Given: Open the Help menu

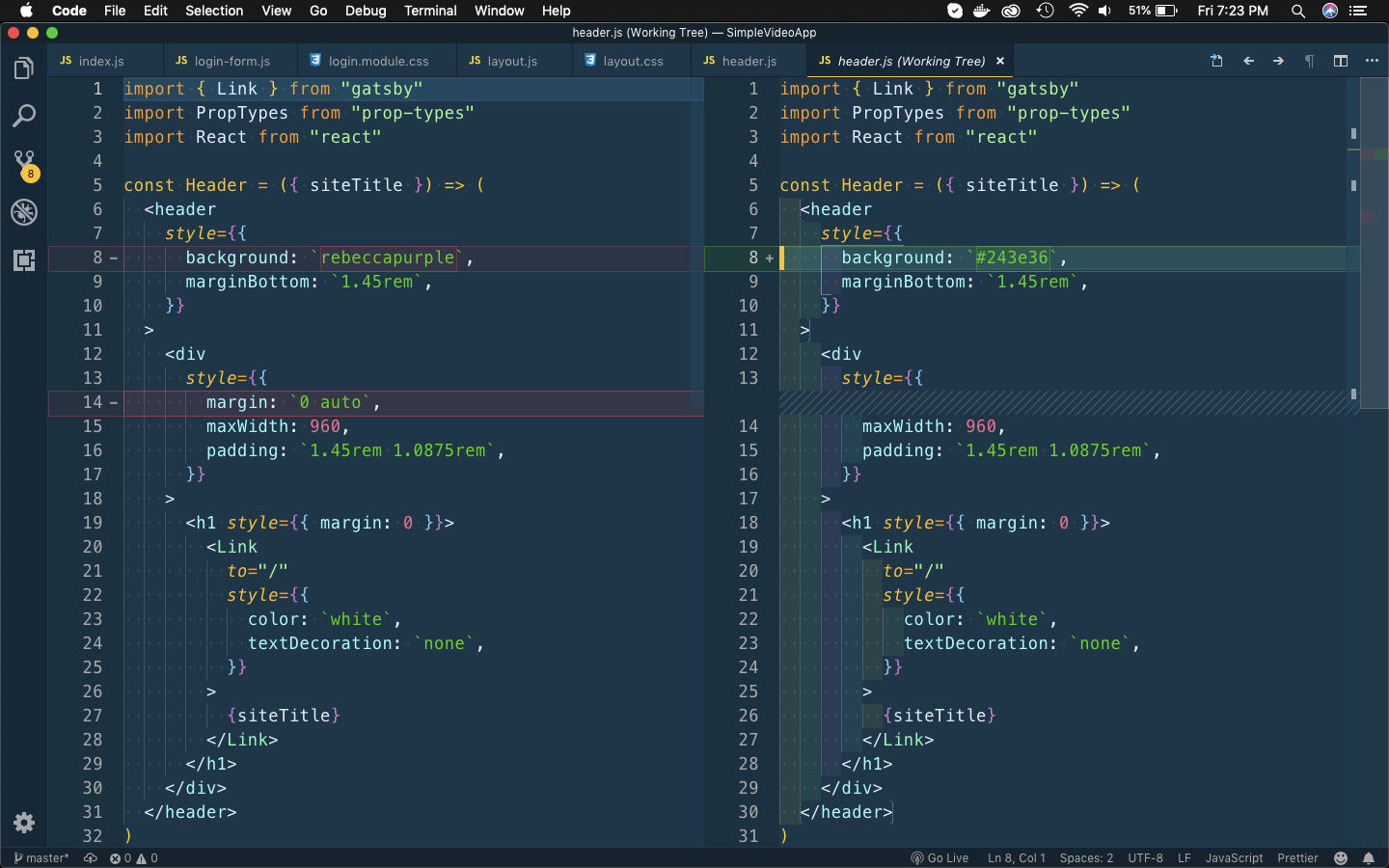Looking at the screenshot, I should click(557, 11).
